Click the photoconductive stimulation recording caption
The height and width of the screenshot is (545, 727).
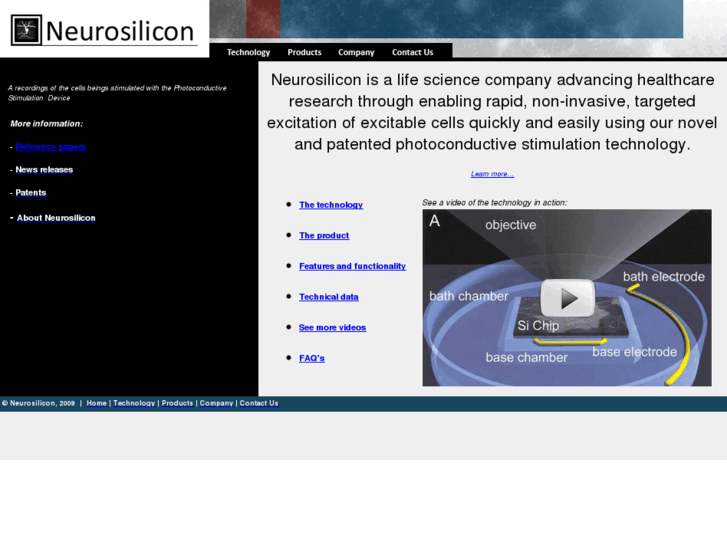[117, 93]
